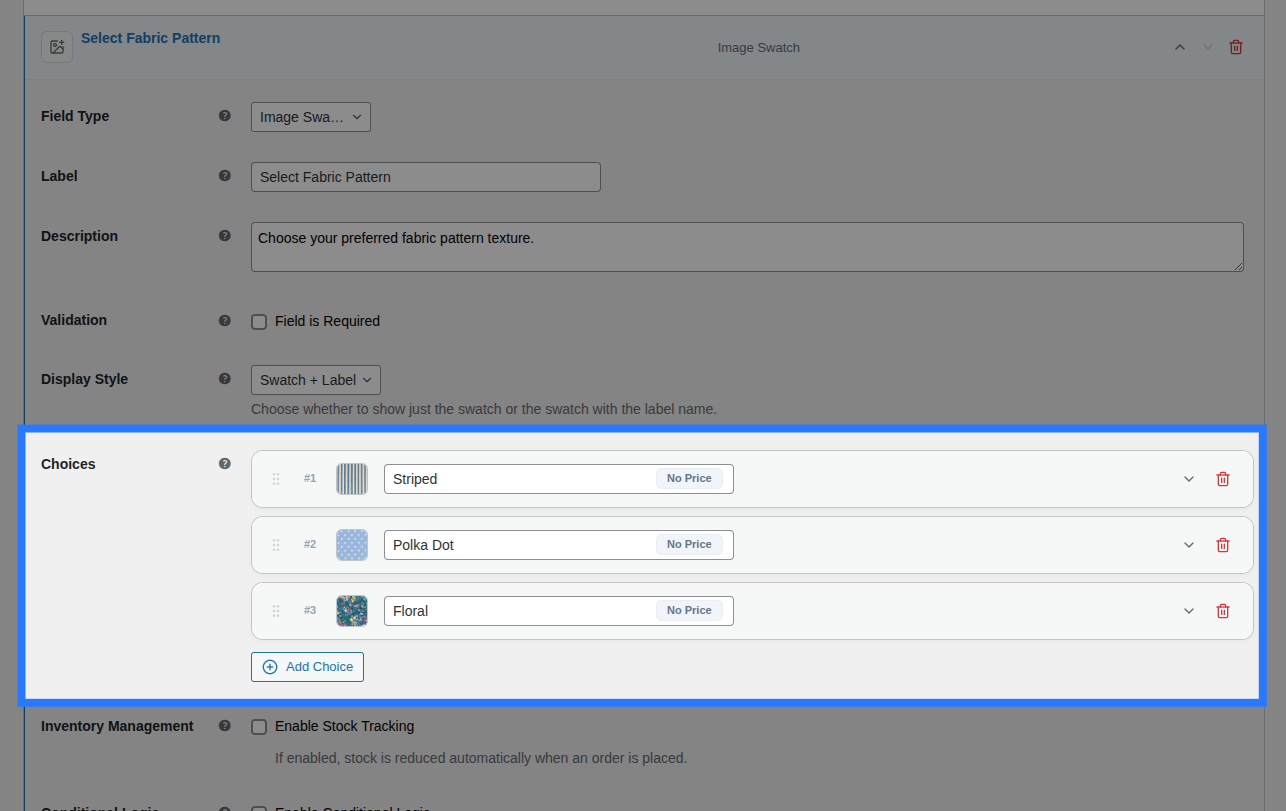Expand the Polka Dot choice options

[x=1189, y=545]
